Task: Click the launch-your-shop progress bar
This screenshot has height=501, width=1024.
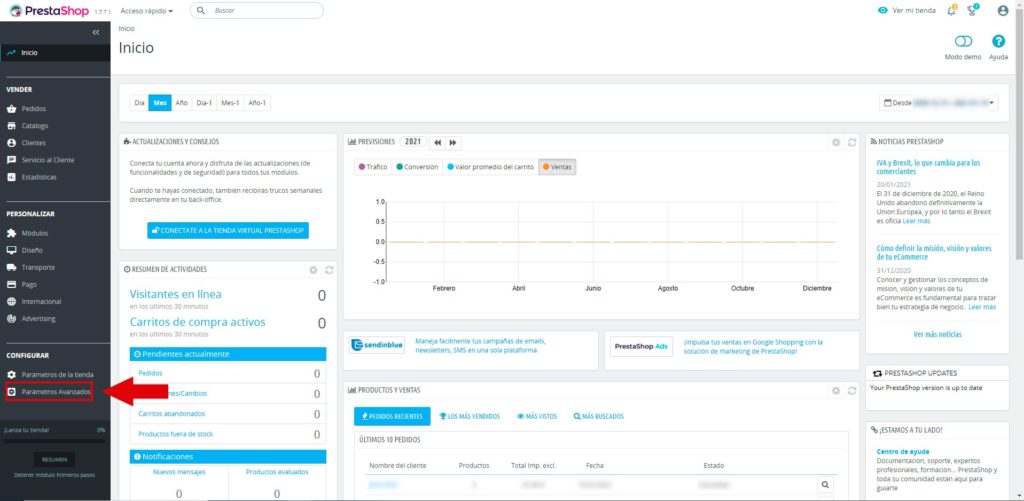Action: click(x=54, y=441)
